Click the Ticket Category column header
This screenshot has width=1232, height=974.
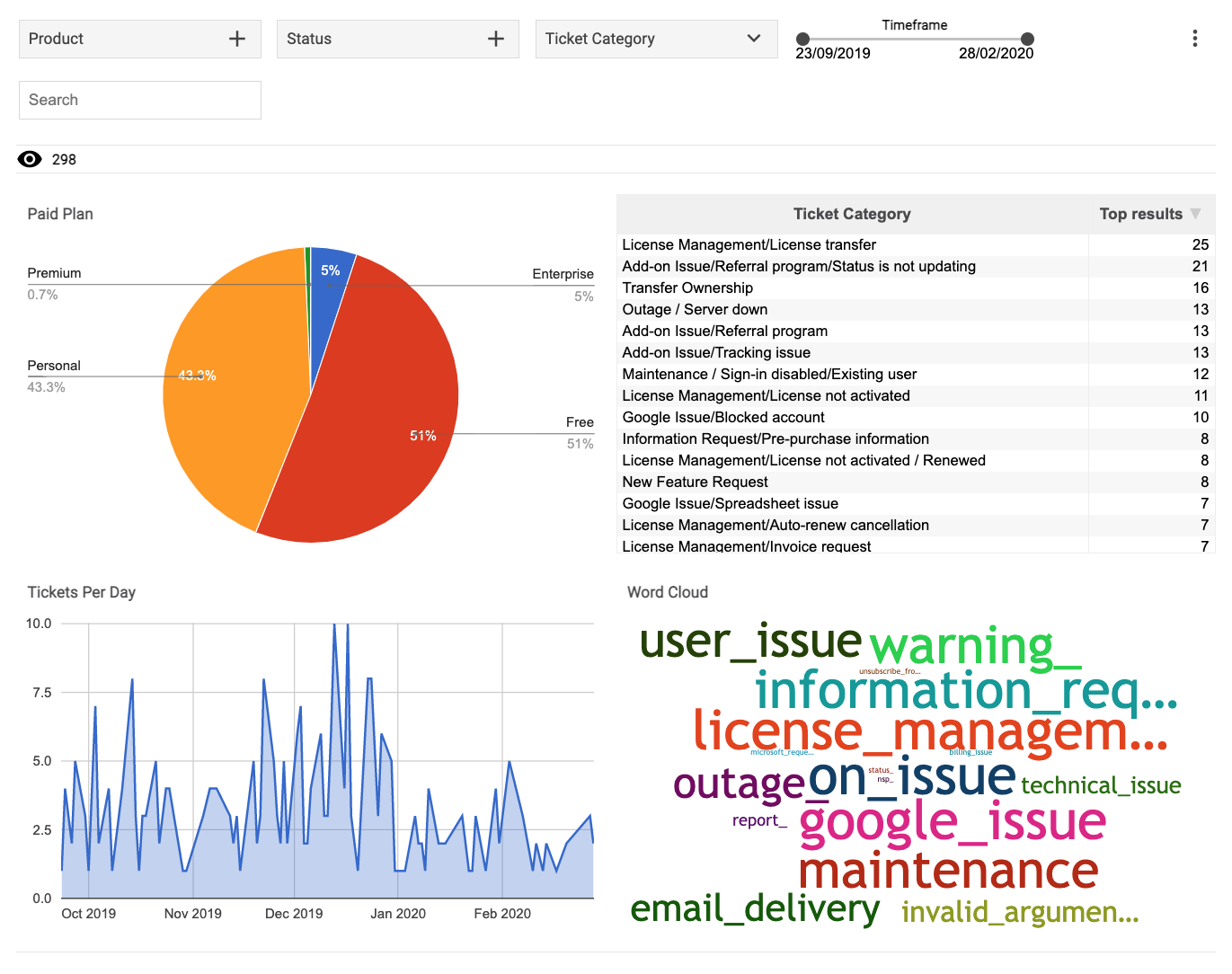point(851,214)
